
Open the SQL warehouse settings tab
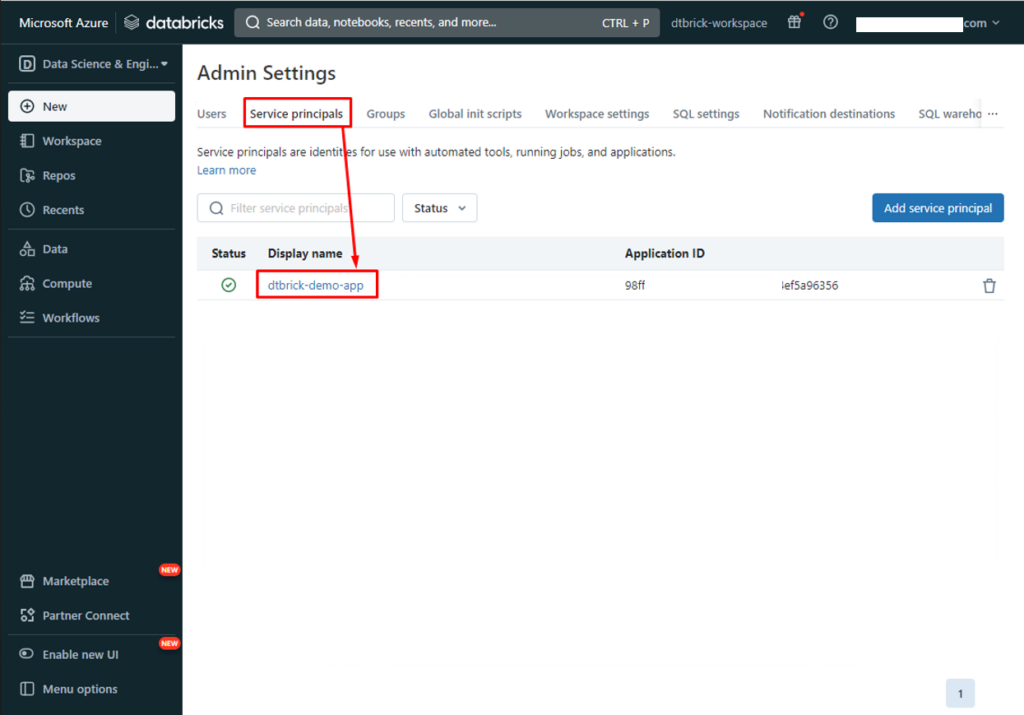949,114
